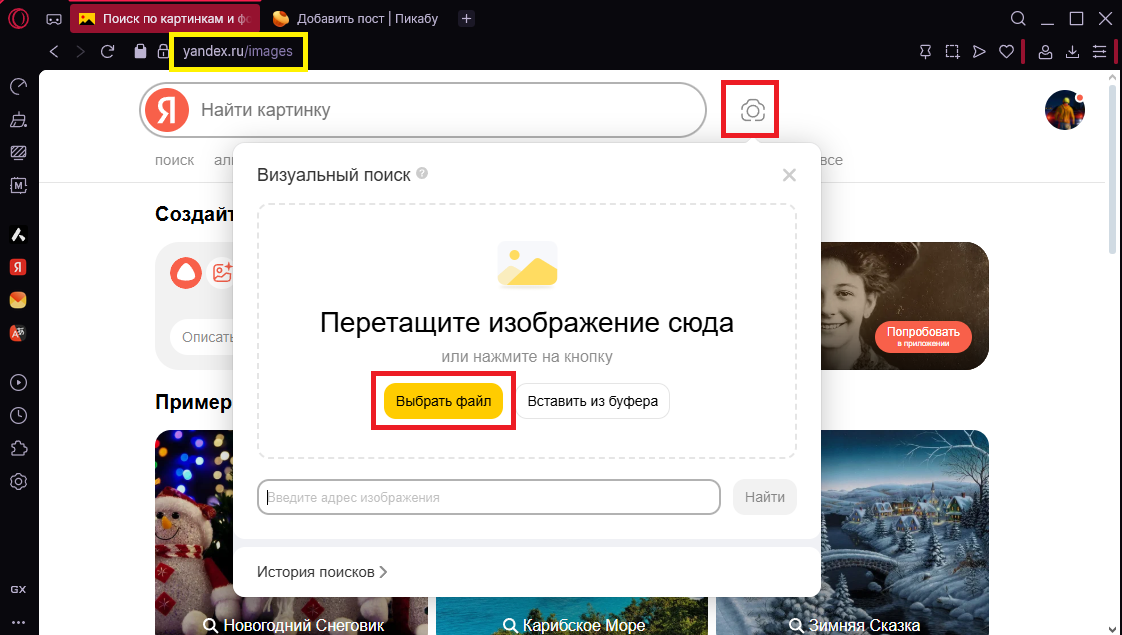The height and width of the screenshot is (635, 1122).
Task: Open the sidebar settings gear
Action: 18,481
